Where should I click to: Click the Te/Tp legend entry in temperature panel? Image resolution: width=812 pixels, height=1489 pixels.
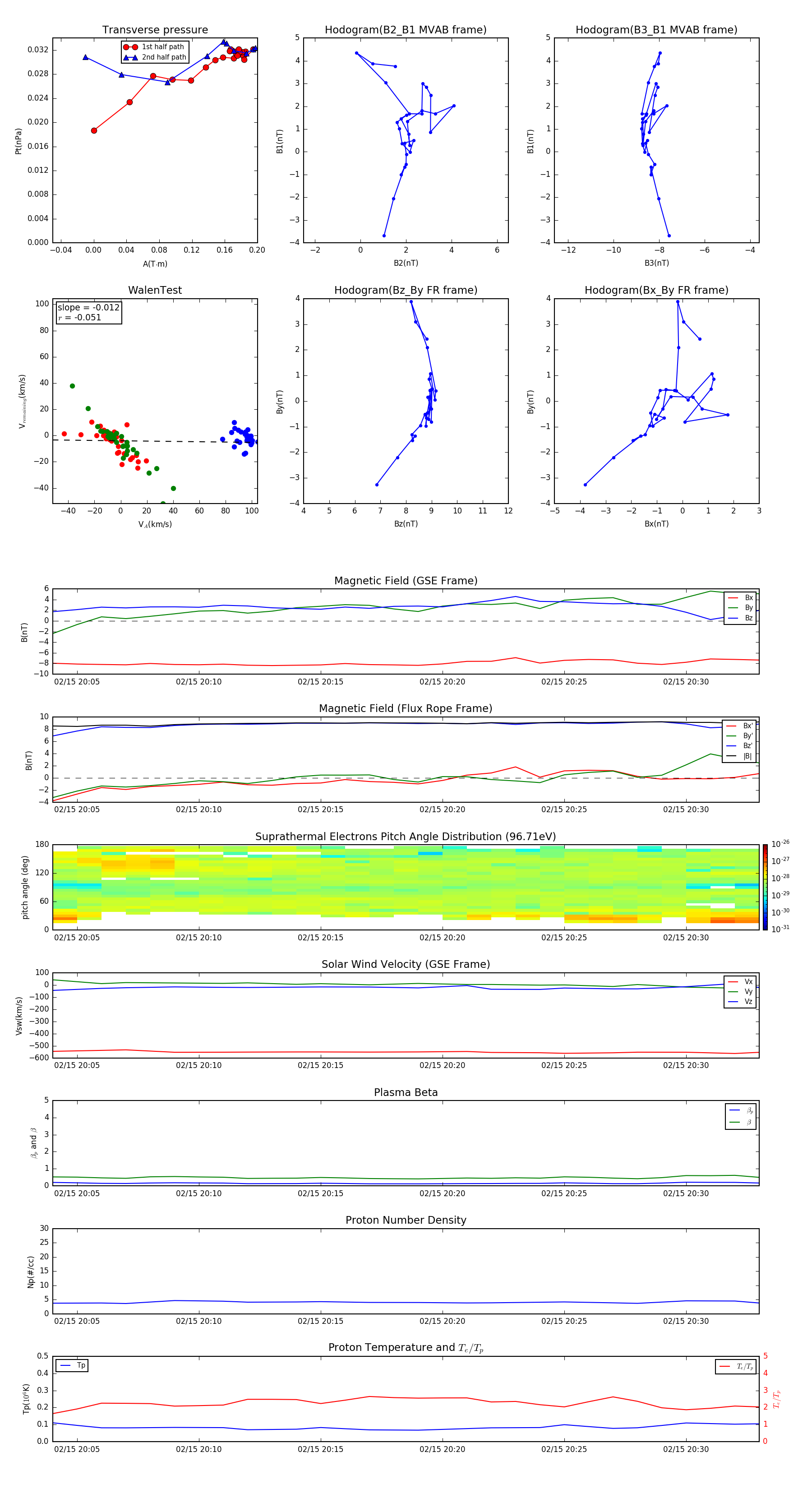(x=736, y=1366)
